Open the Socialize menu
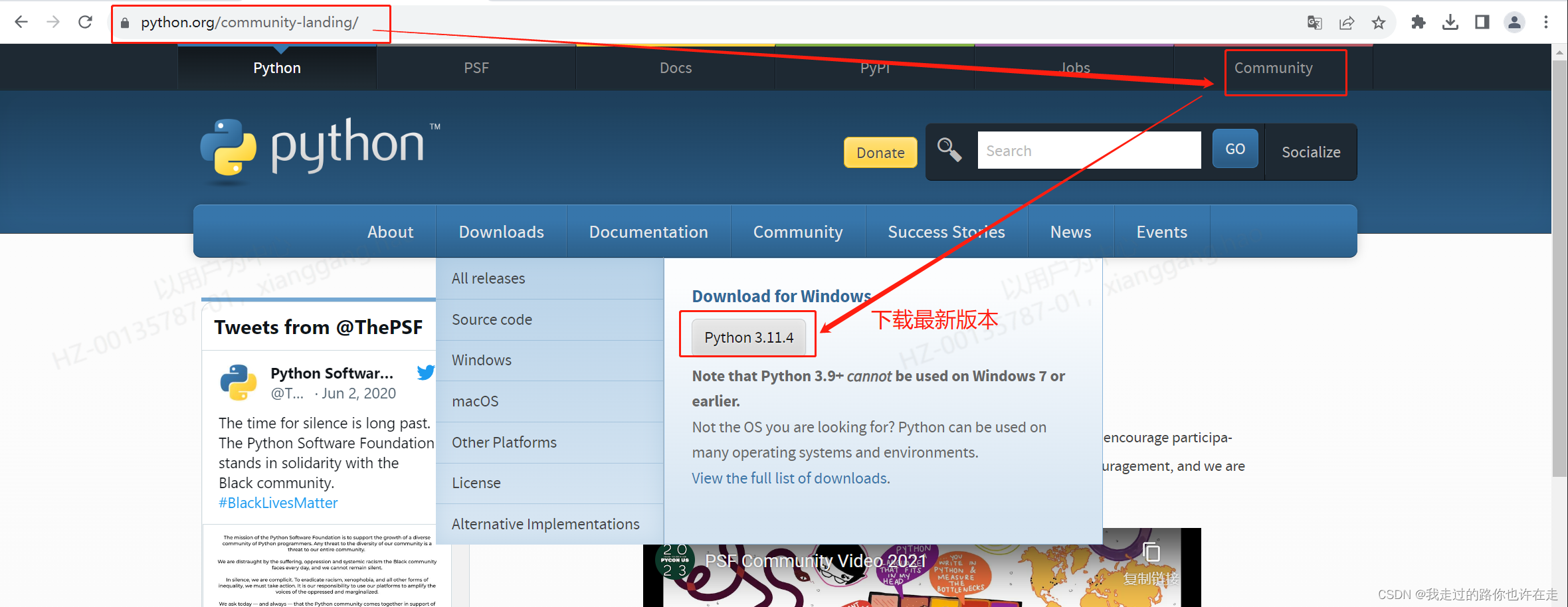 click(x=1311, y=152)
